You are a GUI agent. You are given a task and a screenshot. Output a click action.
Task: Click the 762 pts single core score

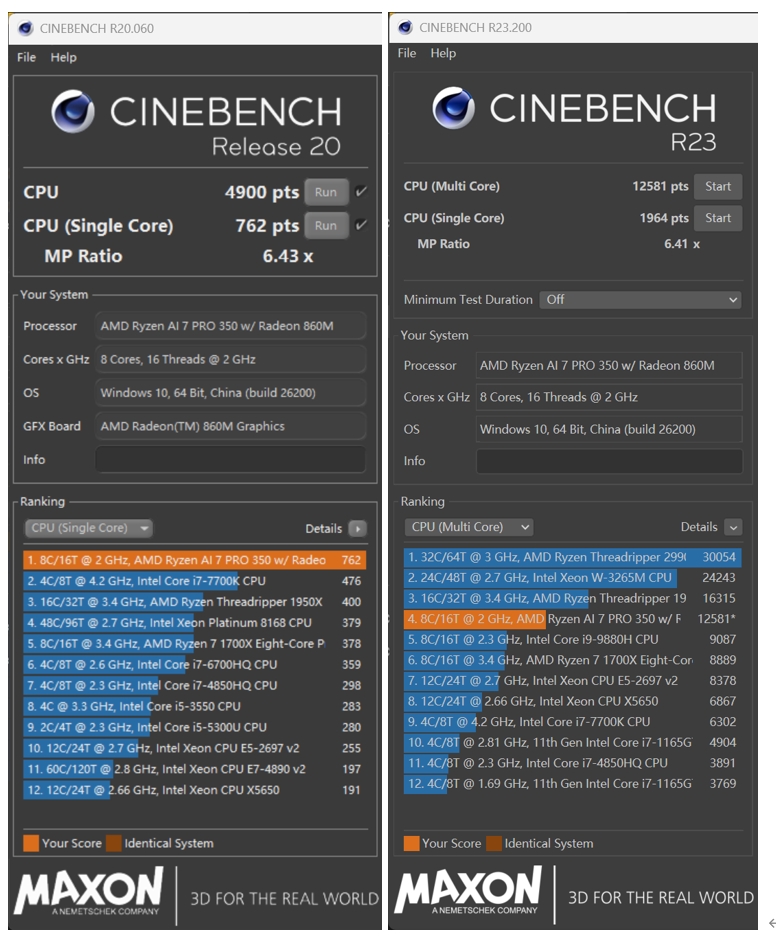[x=267, y=226]
